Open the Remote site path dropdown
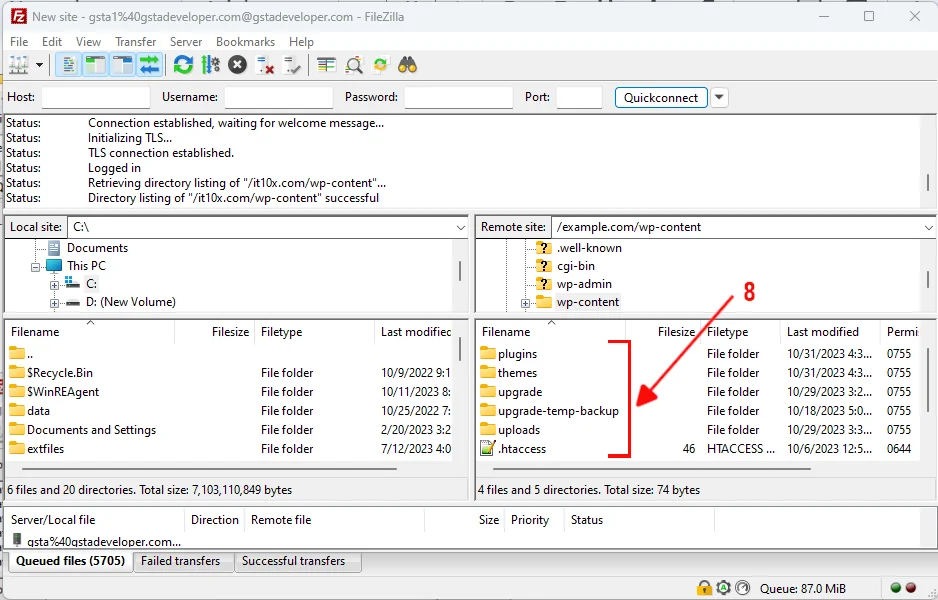The image size is (938, 600). [928, 227]
